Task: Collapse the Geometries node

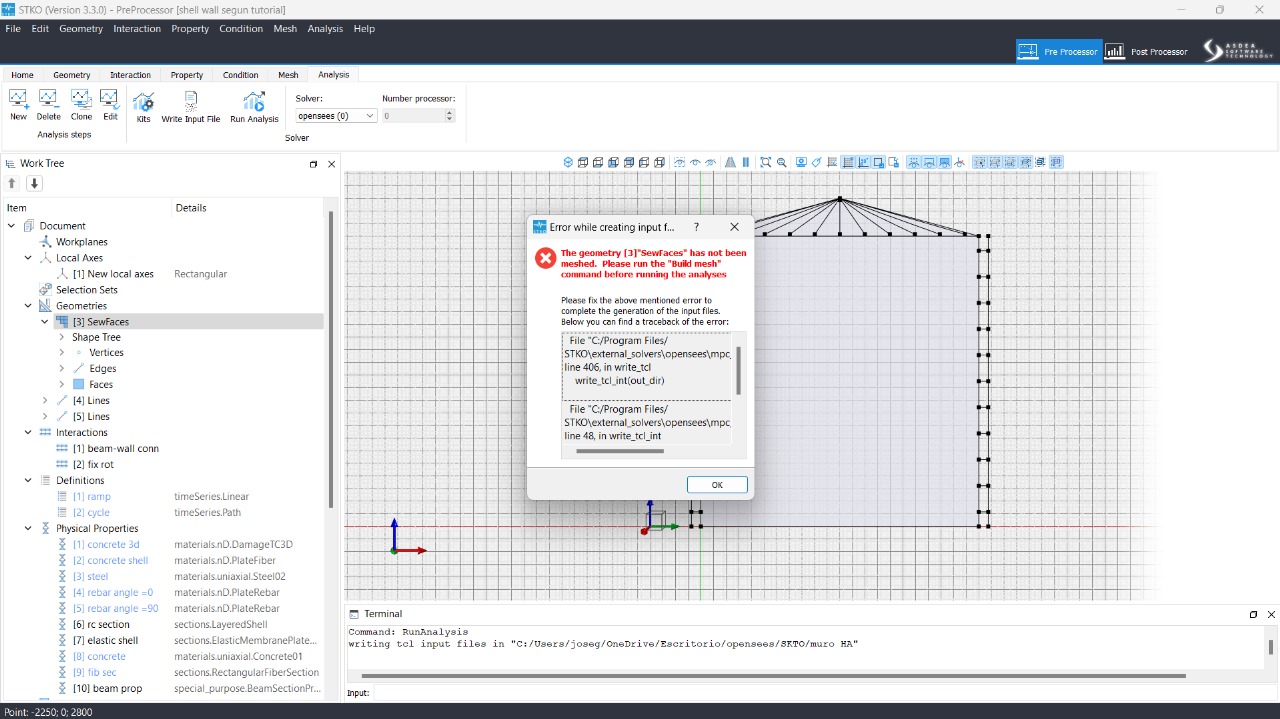Action: click(x=29, y=306)
